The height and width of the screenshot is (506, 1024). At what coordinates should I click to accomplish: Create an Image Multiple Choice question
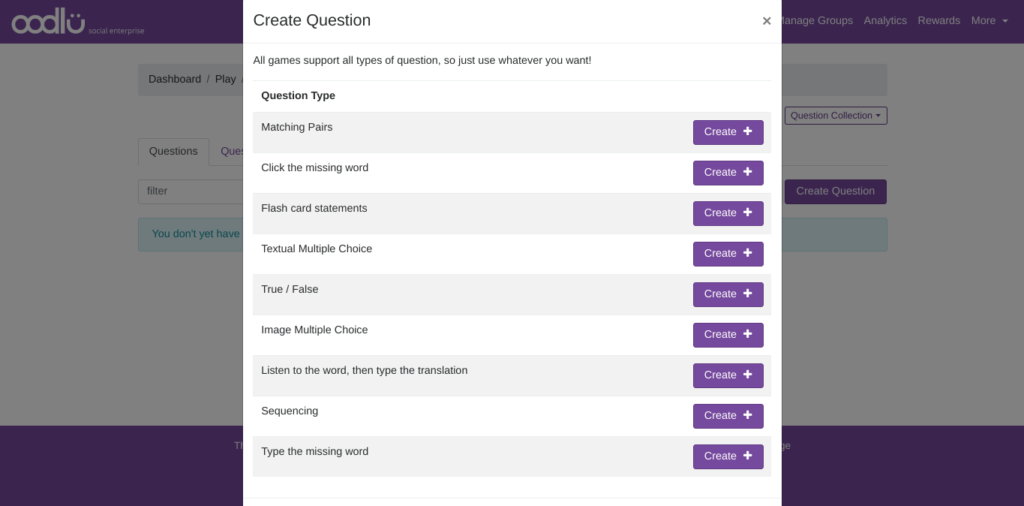pos(727,335)
